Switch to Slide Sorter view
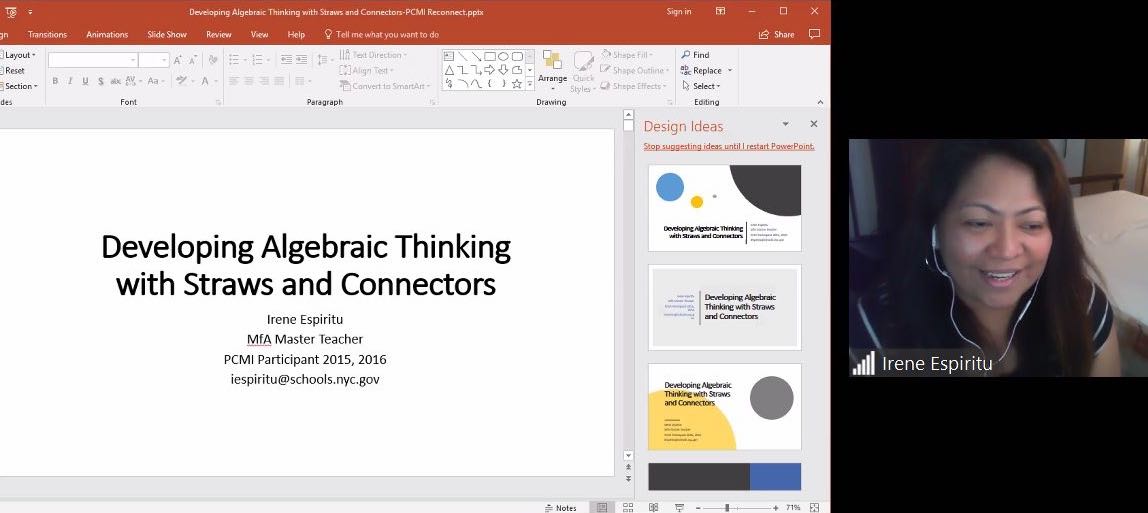The image size is (1148, 513). pyautogui.click(x=627, y=508)
